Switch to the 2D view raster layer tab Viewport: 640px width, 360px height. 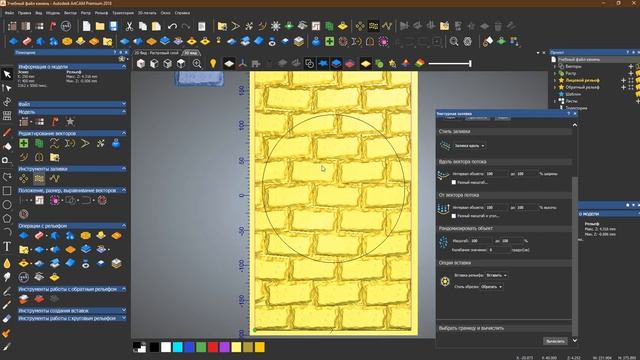[157, 53]
